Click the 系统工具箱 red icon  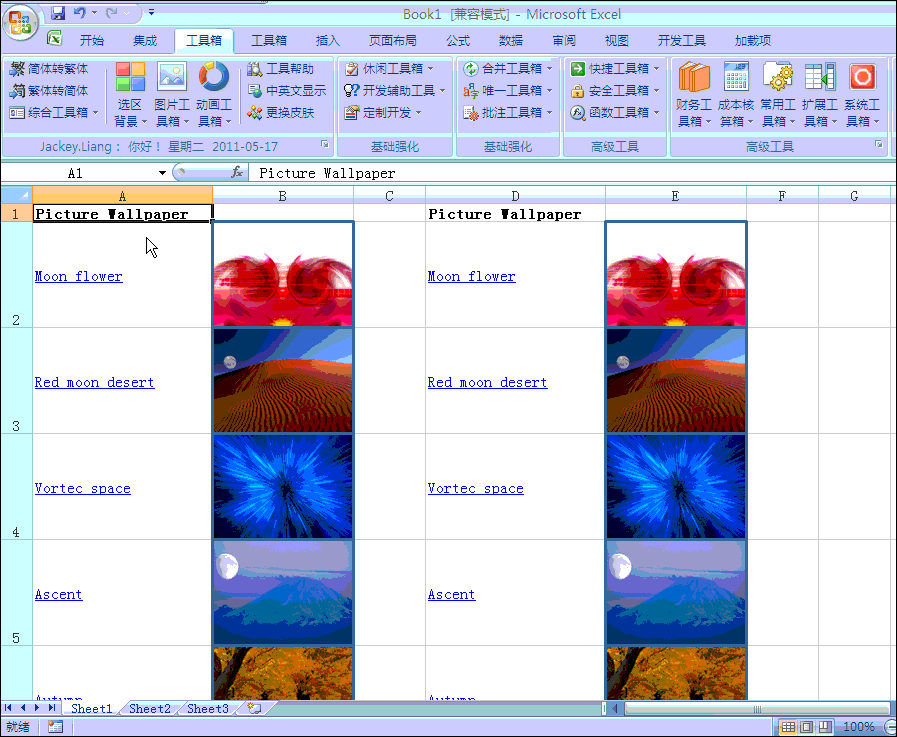pyautogui.click(x=862, y=78)
